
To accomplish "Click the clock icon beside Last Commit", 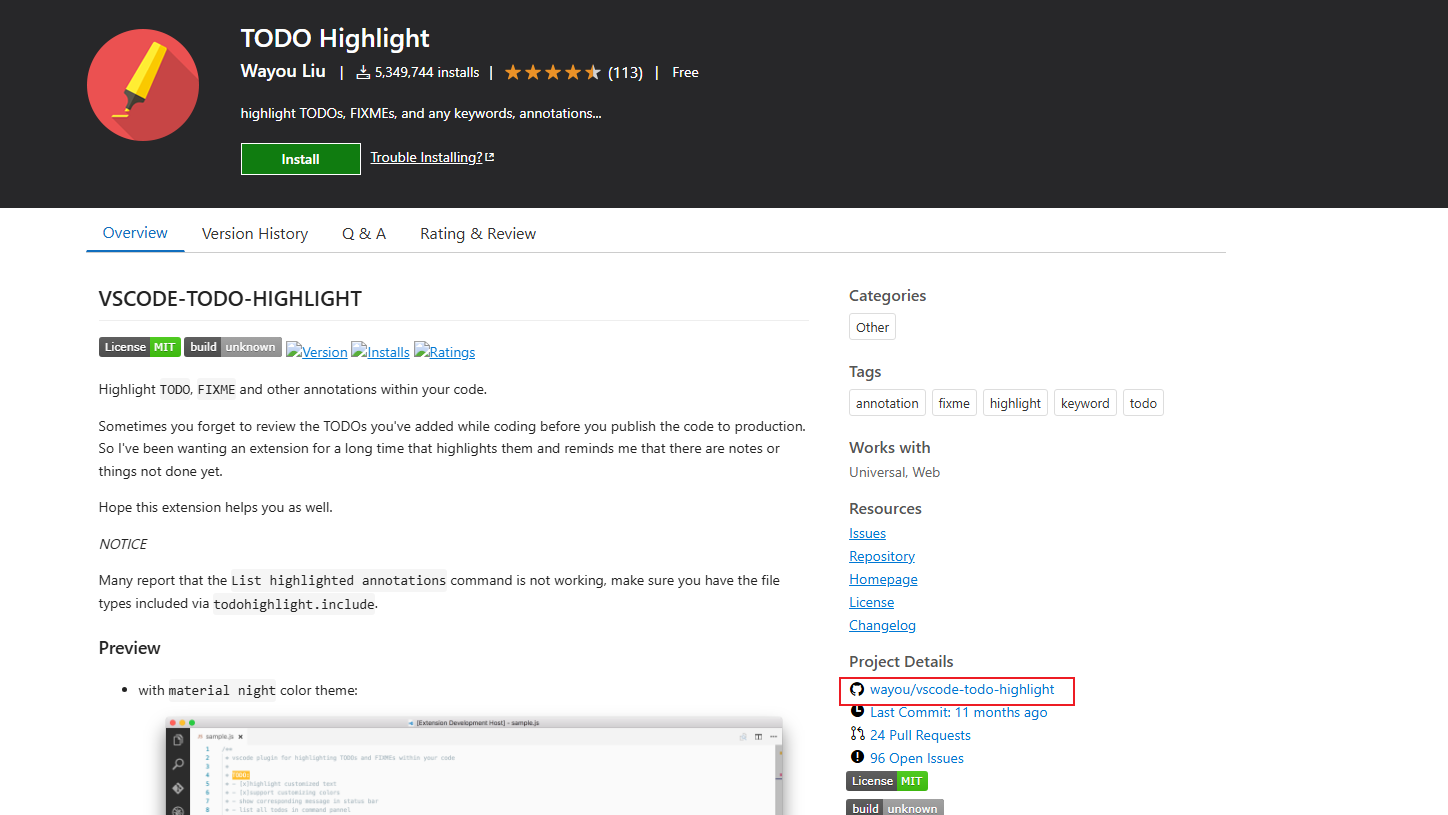I will (857, 712).
